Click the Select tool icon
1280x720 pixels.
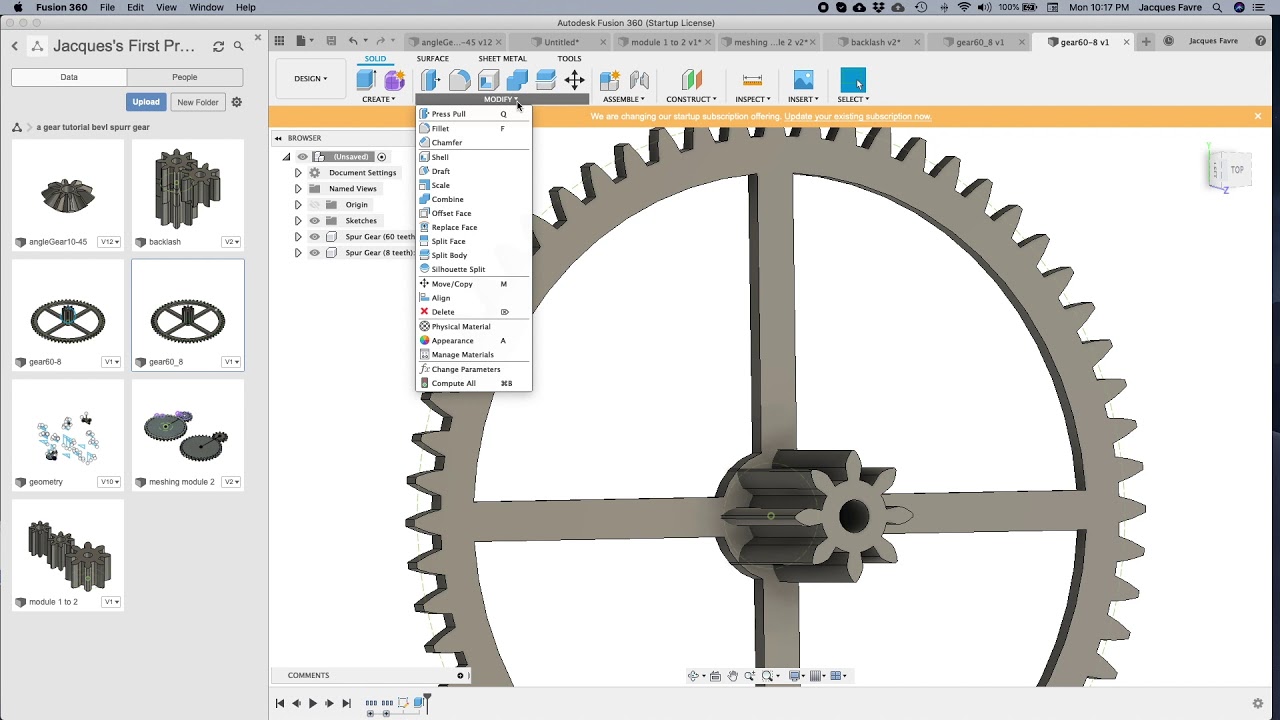click(x=853, y=80)
